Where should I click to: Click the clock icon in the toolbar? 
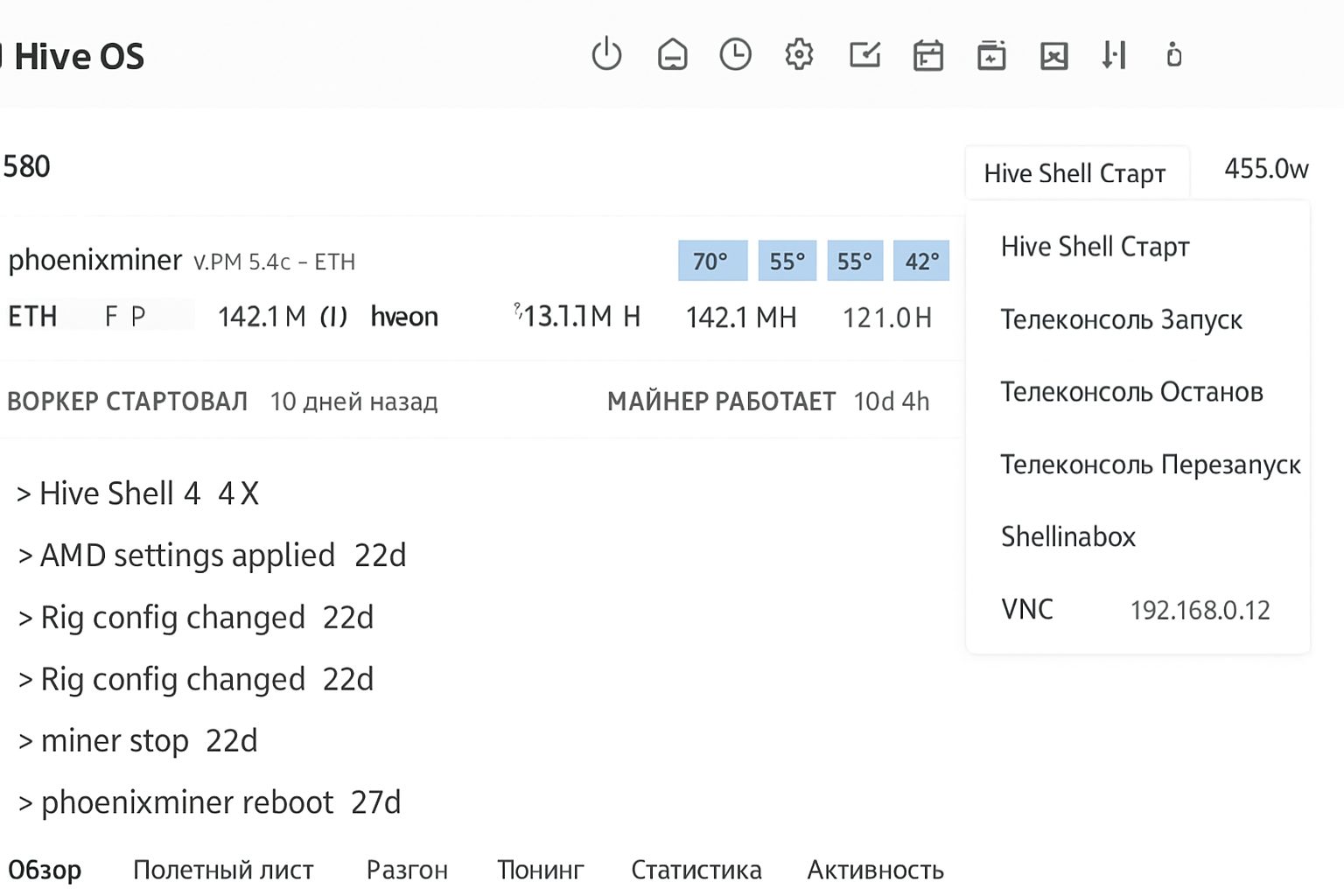735,55
